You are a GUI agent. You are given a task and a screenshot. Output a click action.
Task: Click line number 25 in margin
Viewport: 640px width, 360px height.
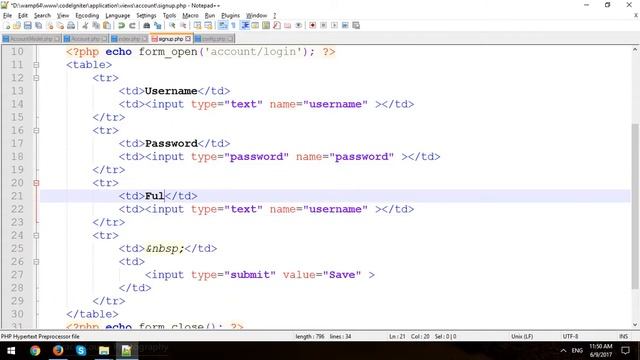point(17,249)
